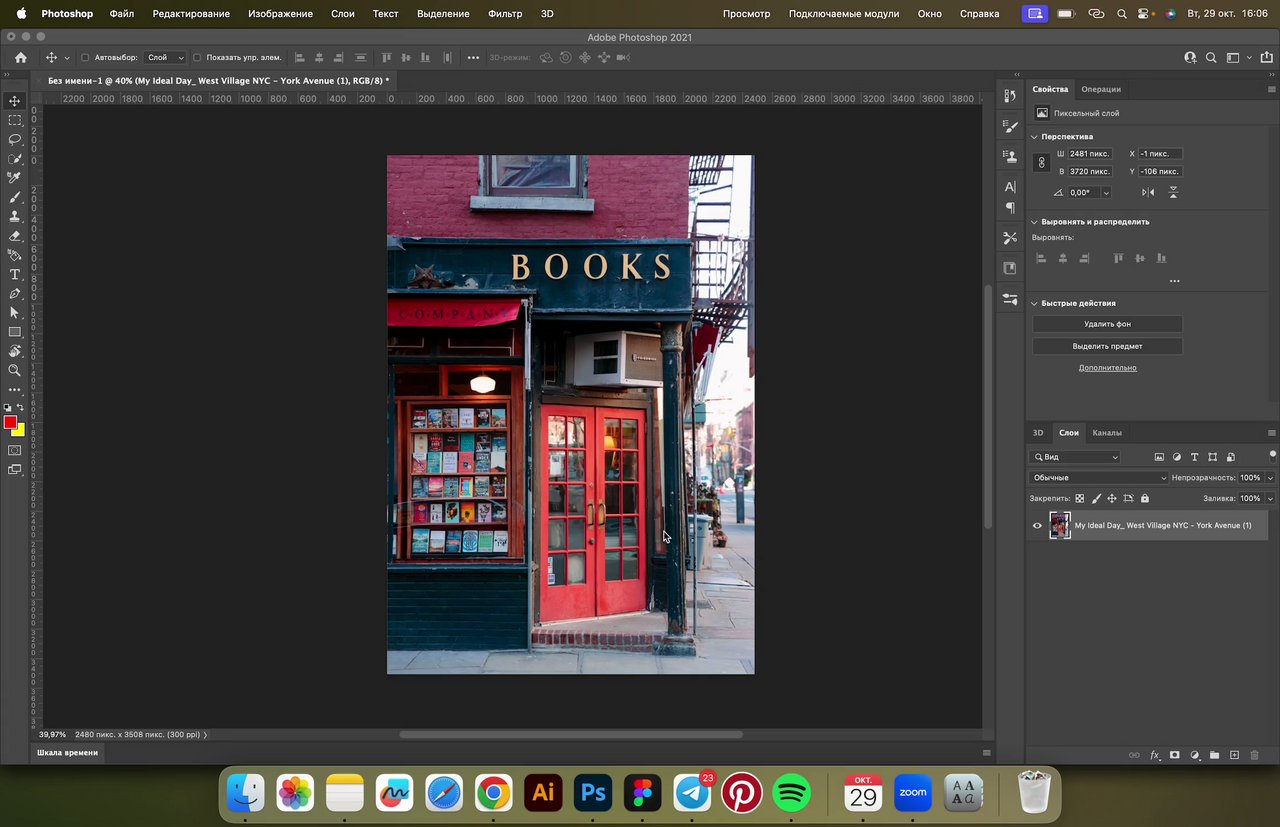Click the Удалить фон button

coord(1107,324)
